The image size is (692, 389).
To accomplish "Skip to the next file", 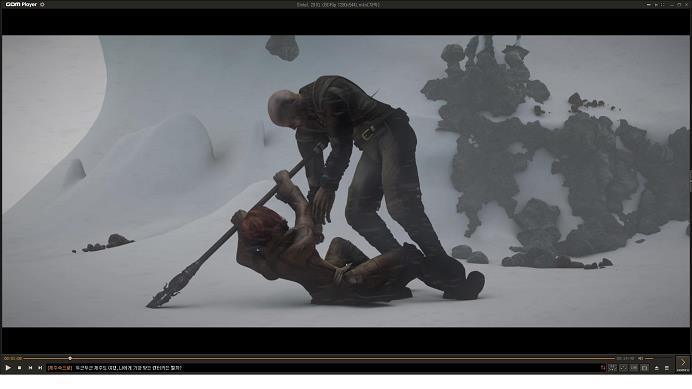I will [40, 367].
